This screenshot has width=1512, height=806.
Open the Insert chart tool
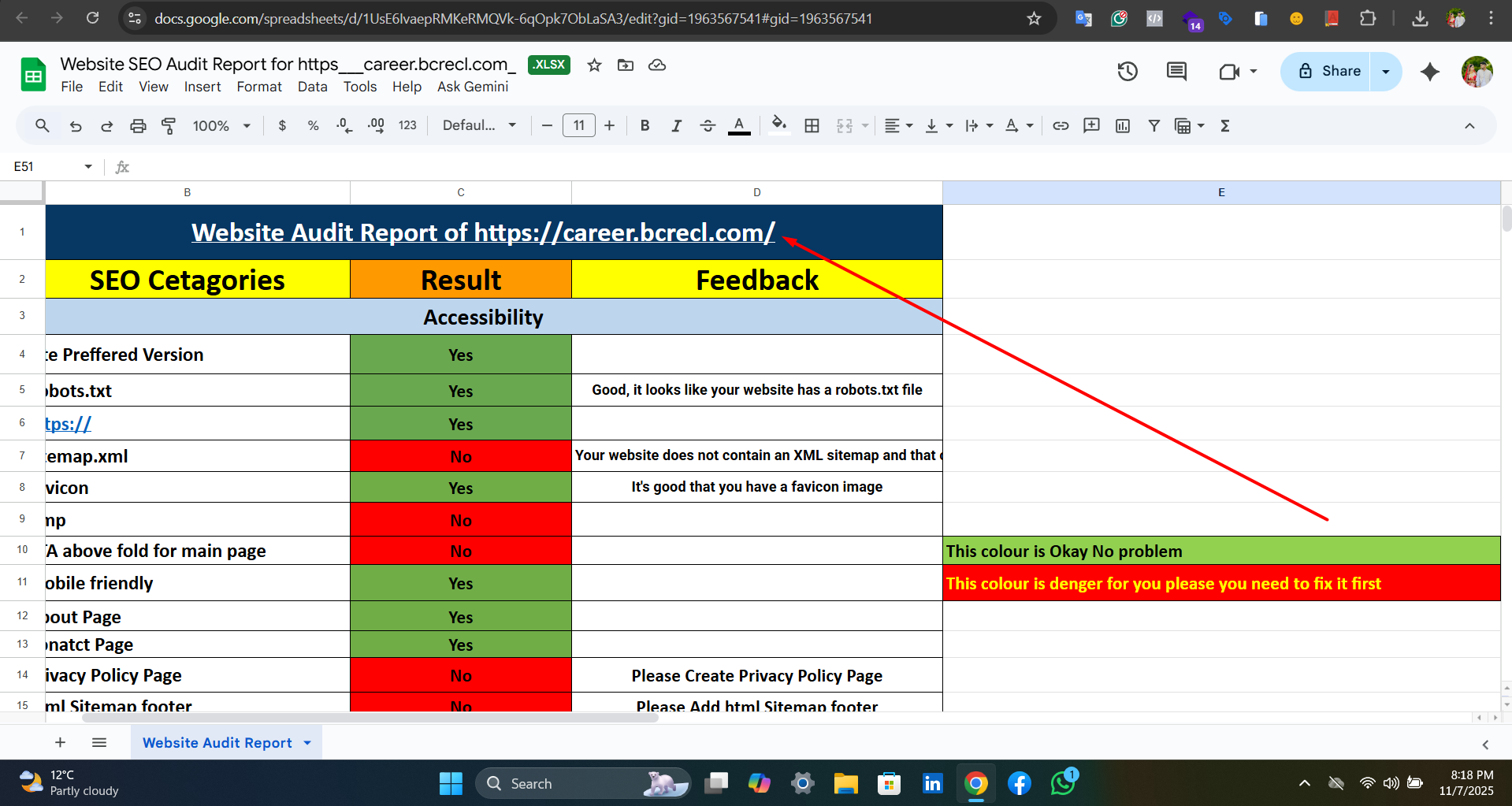point(1122,125)
